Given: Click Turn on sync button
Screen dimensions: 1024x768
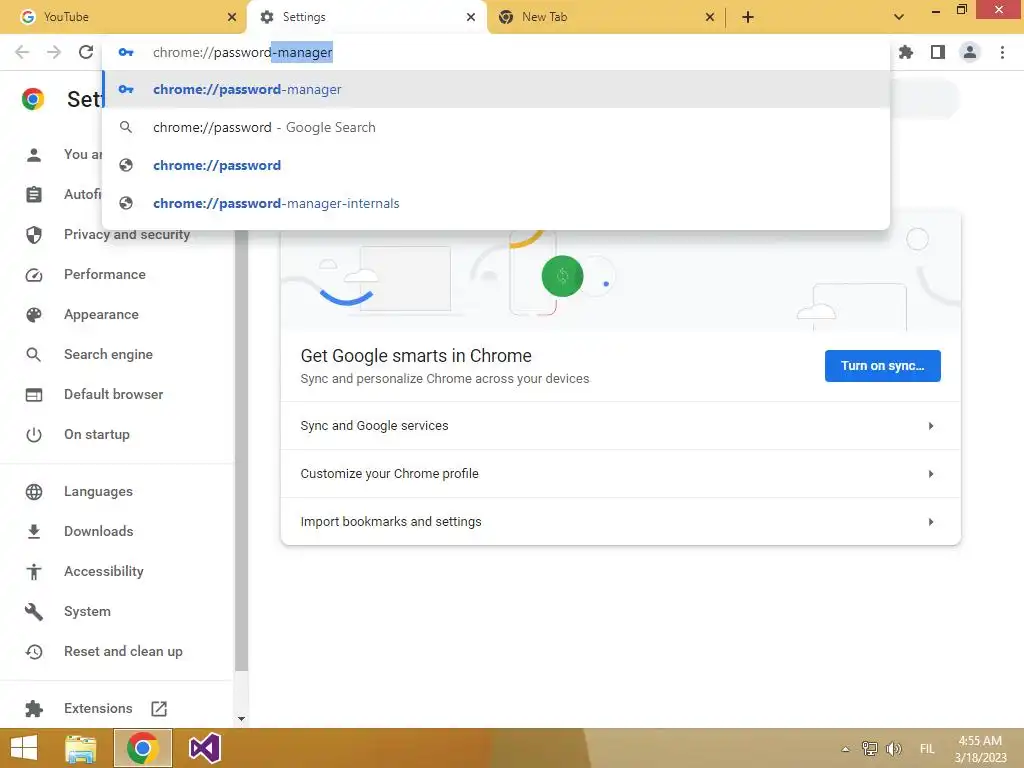Looking at the screenshot, I should pos(882,366).
